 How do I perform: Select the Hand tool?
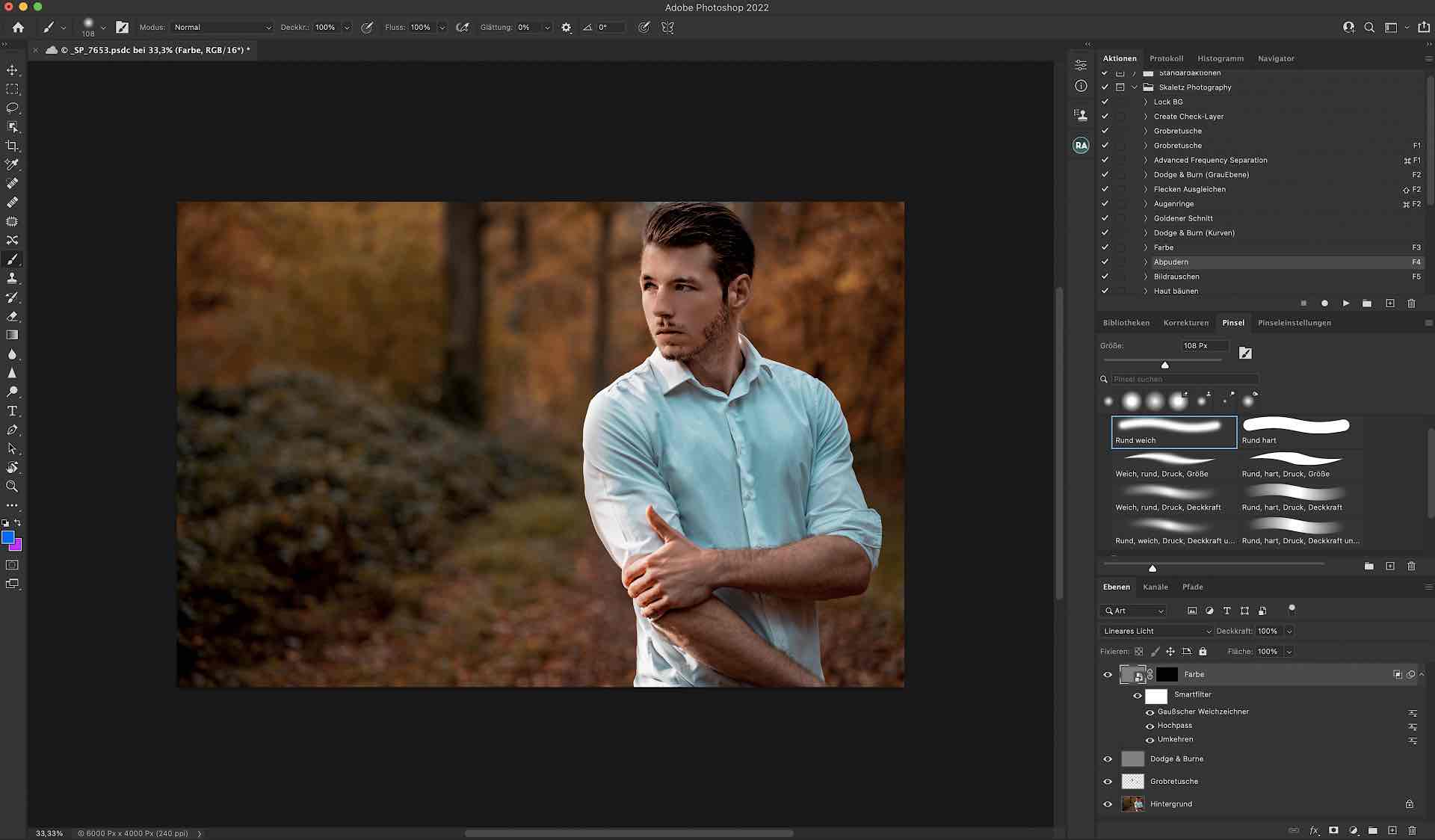coord(12,468)
